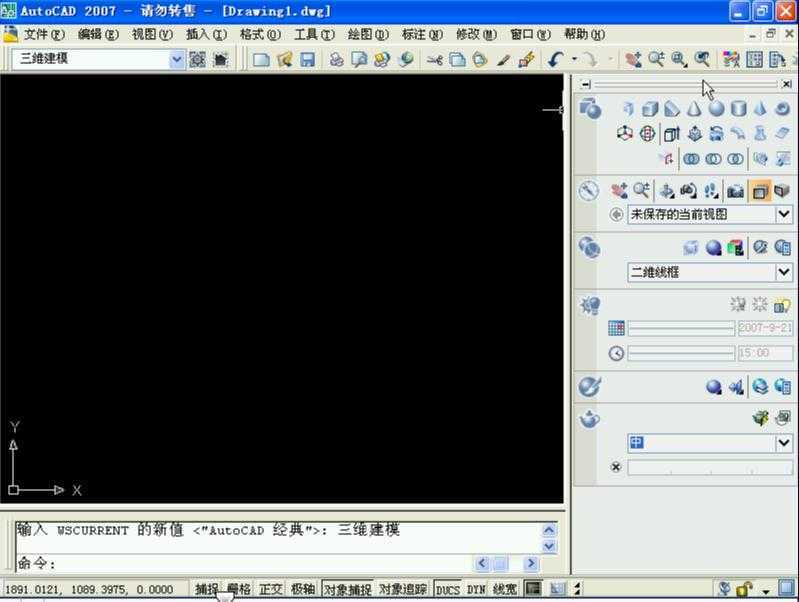
Task: Select the Sphere solid tool
Action: (716, 109)
